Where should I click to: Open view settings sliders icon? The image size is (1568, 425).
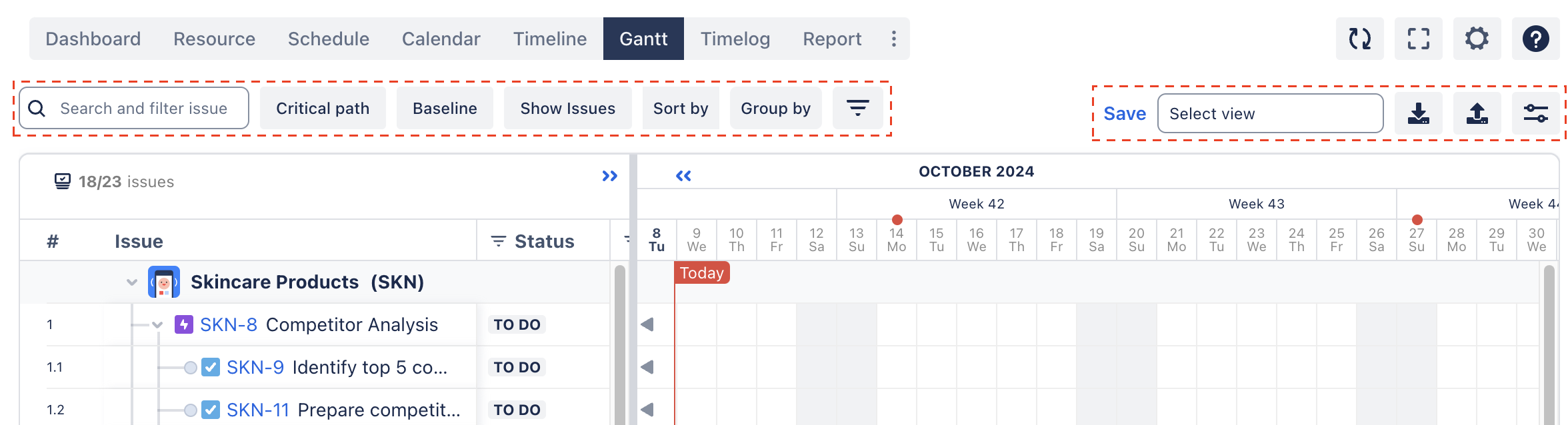[1535, 113]
